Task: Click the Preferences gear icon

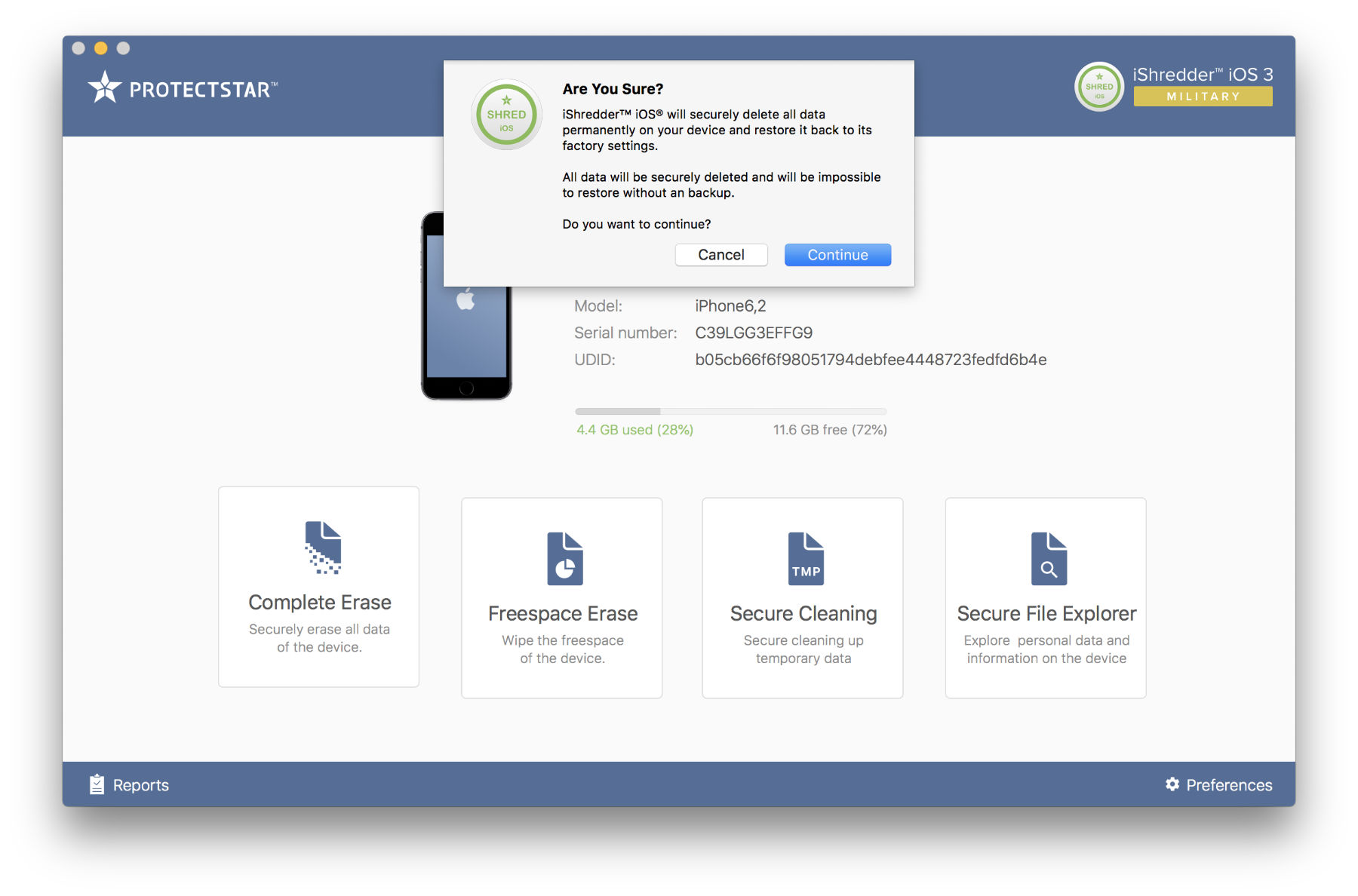Action: click(x=1172, y=784)
